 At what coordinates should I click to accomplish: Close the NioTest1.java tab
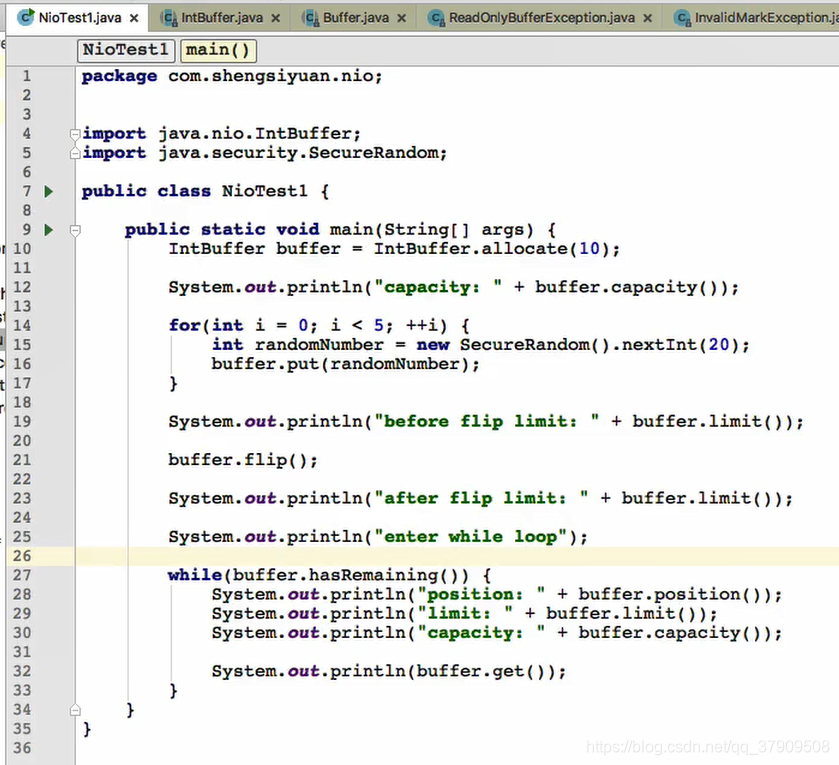pyautogui.click(x=134, y=18)
